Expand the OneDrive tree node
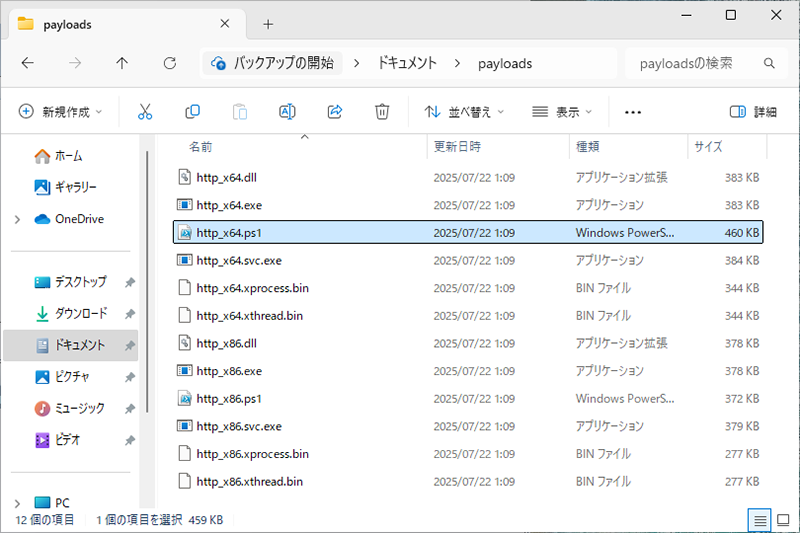 pos(17,219)
